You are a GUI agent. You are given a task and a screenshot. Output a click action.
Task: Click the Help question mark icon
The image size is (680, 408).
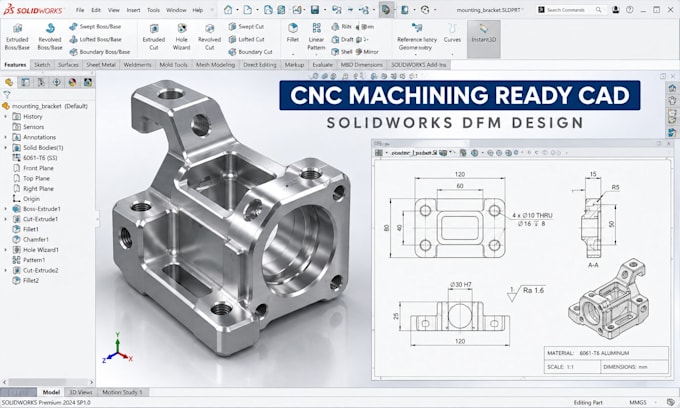[x=630, y=10]
